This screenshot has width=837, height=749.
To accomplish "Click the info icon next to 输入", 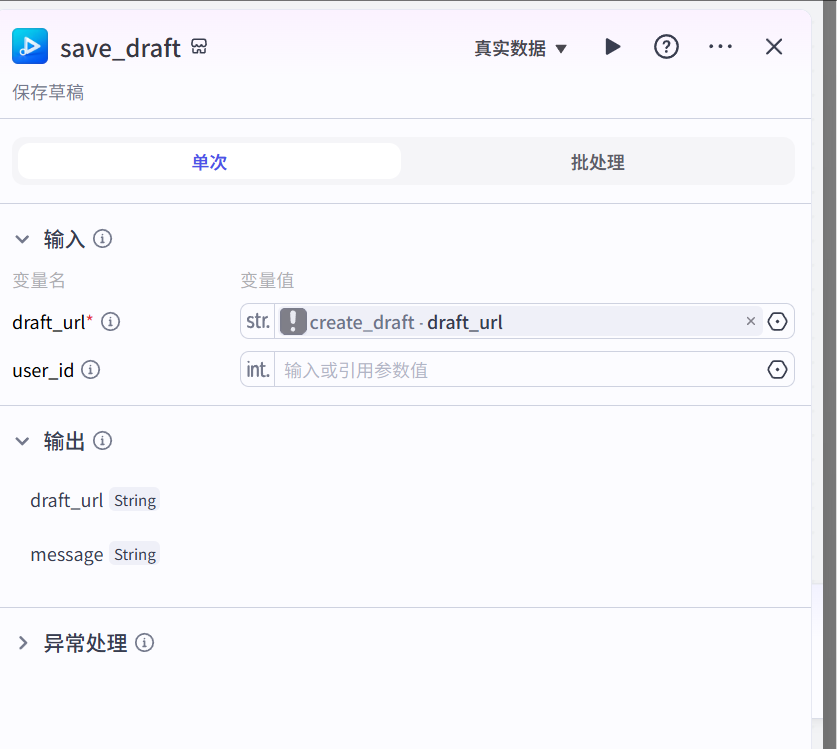I will (x=102, y=239).
